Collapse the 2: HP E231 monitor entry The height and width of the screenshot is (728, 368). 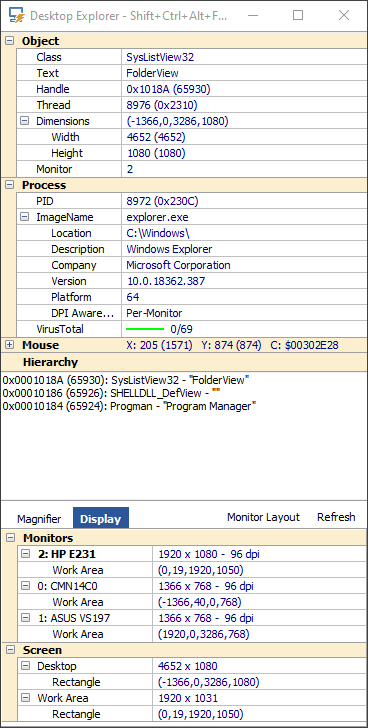tap(25, 554)
